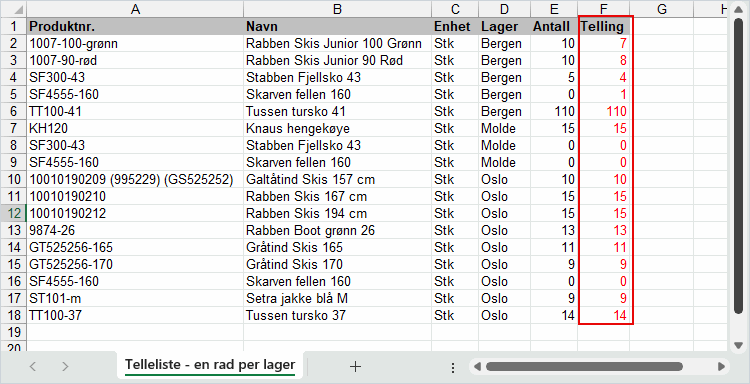Click the Telling header cell
The image size is (750, 384).
604,26
